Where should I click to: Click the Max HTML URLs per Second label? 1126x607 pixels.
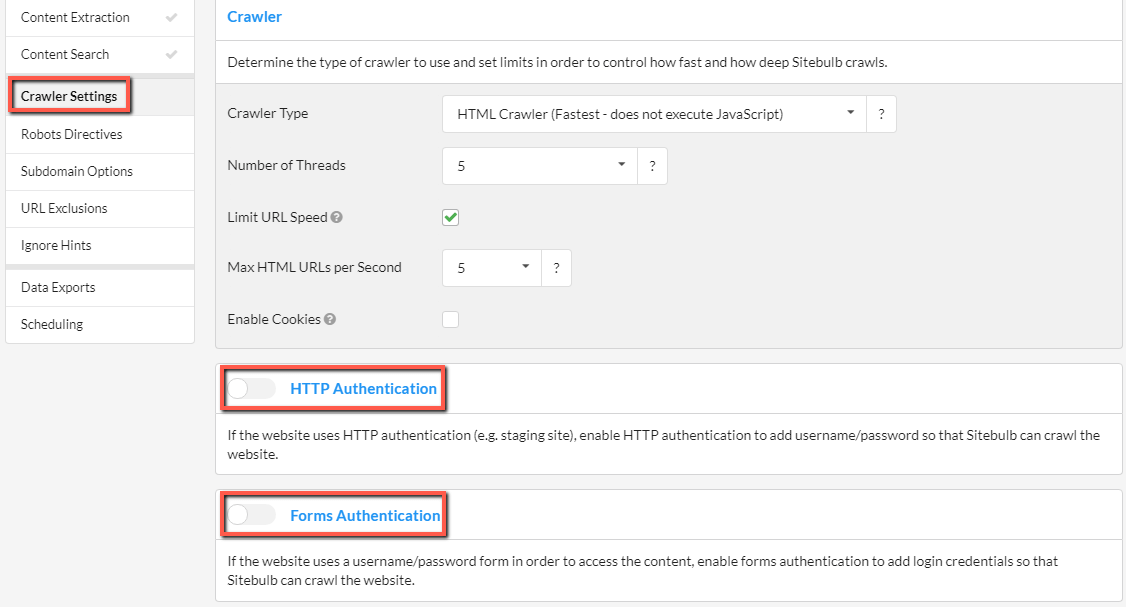tap(315, 267)
